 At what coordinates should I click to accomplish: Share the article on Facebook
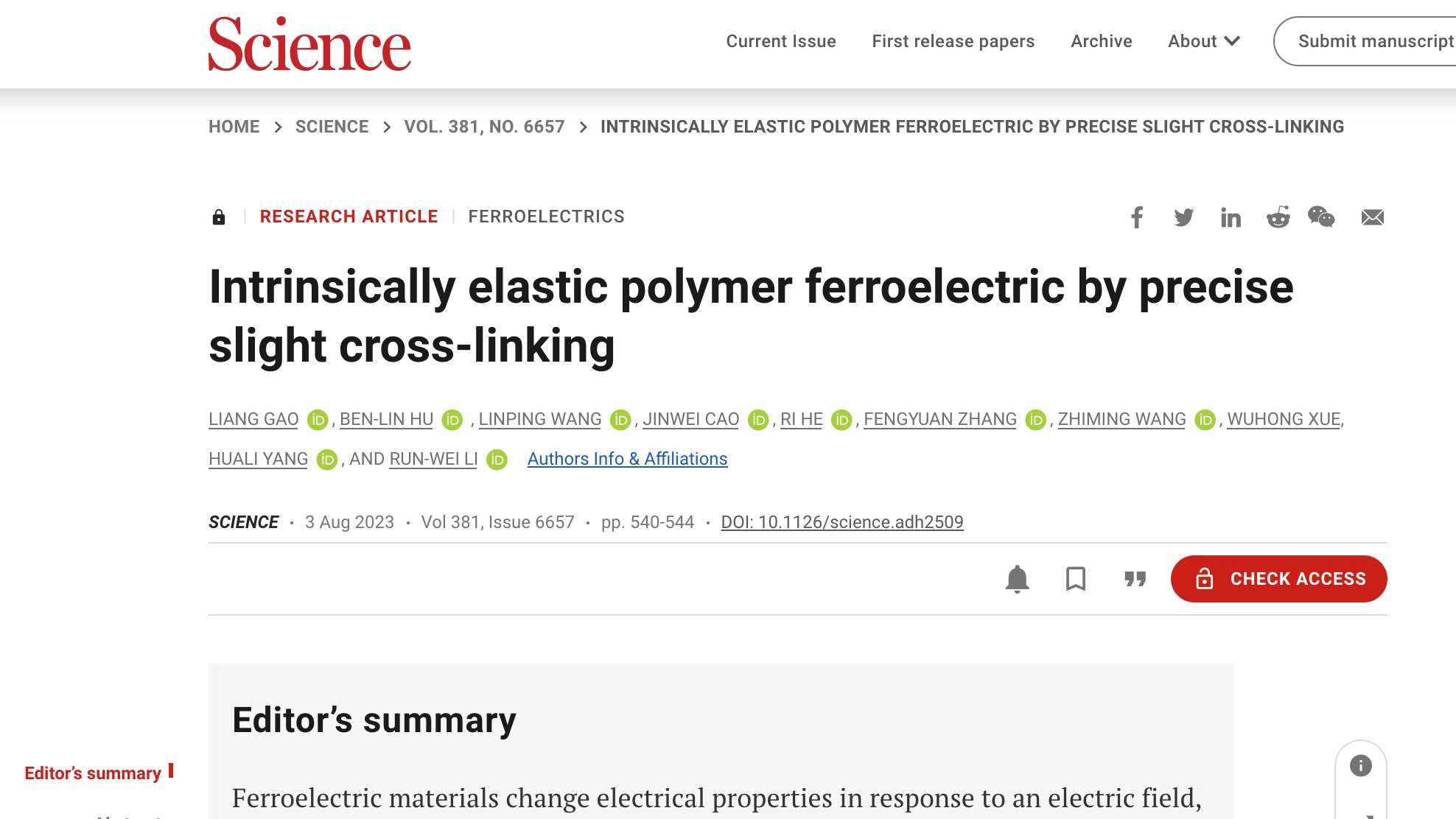pos(1137,217)
